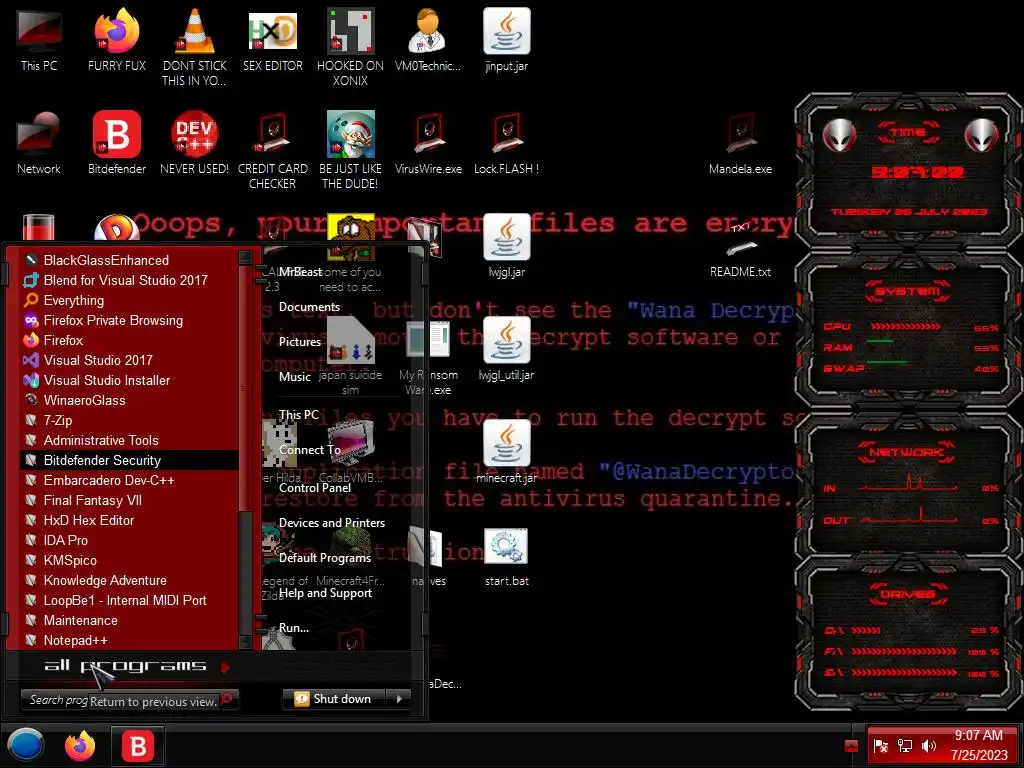Open the This PC desktop icon
This screenshot has width=1024, height=768.
pyautogui.click(x=39, y=39)
